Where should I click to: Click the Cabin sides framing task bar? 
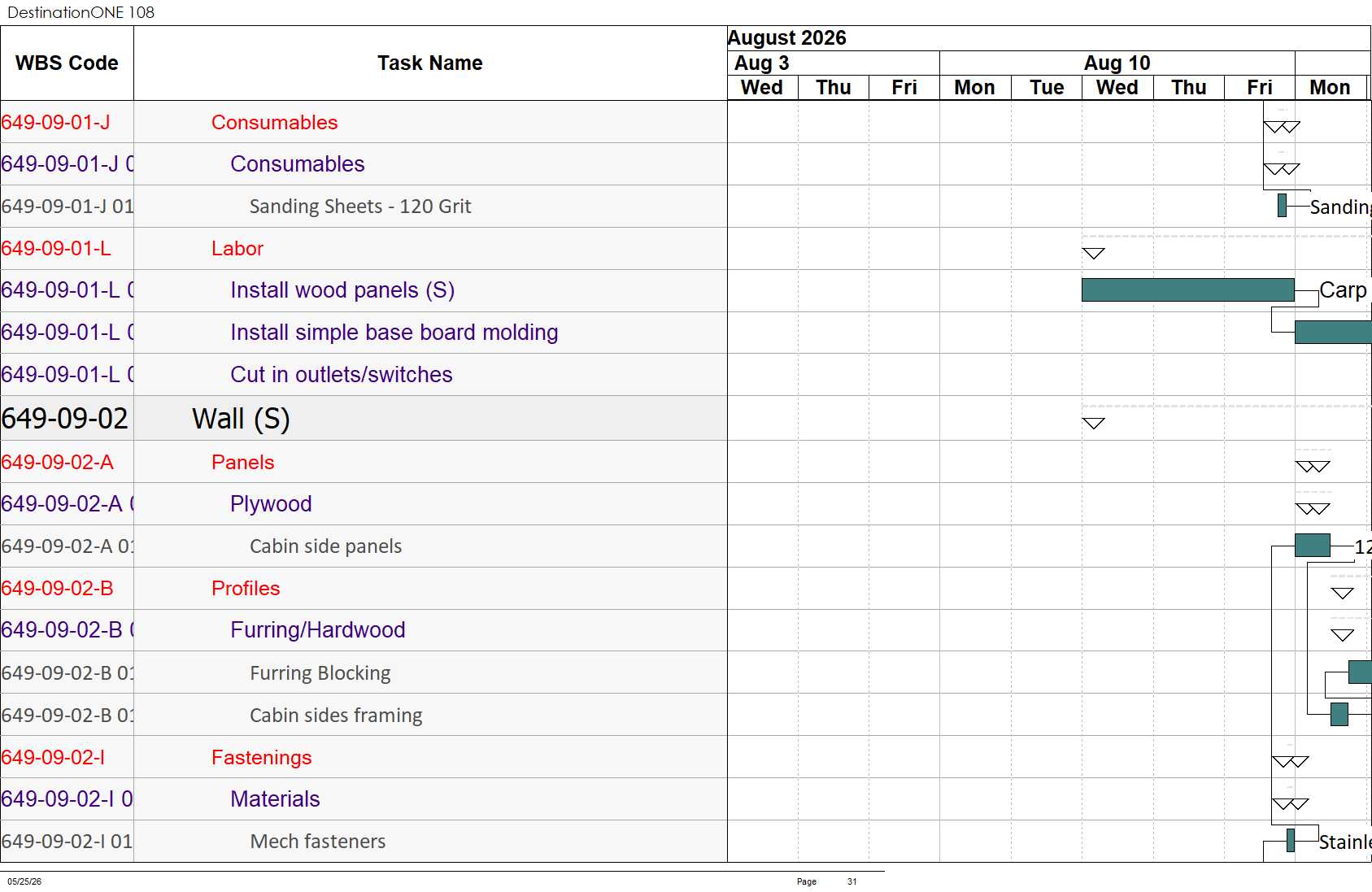(1339, 714)
